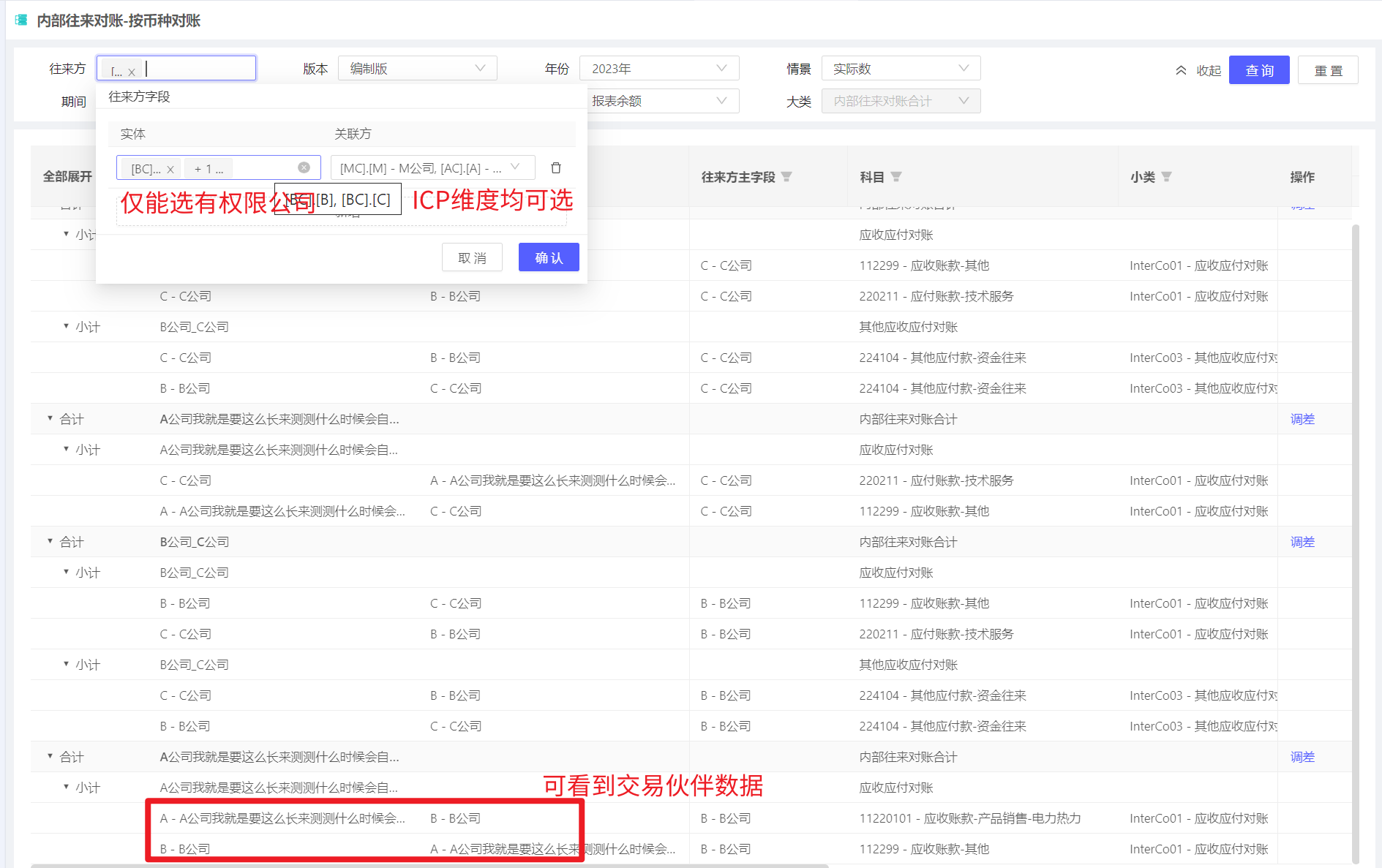
Task: Remove the [BC] tag in the 实体 field
Action: 170,170
